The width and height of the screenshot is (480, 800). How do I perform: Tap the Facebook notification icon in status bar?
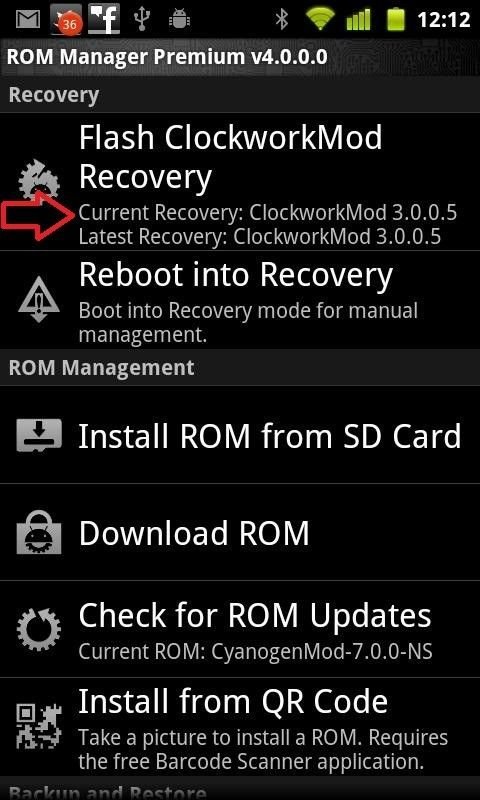pos(104,18)
